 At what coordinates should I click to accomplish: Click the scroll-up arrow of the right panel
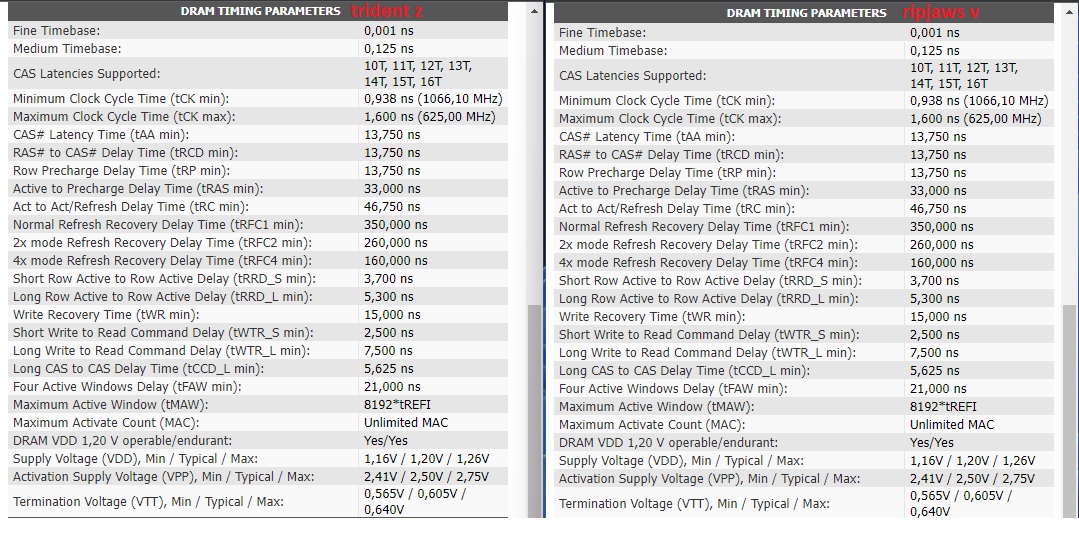point(1069,12)
